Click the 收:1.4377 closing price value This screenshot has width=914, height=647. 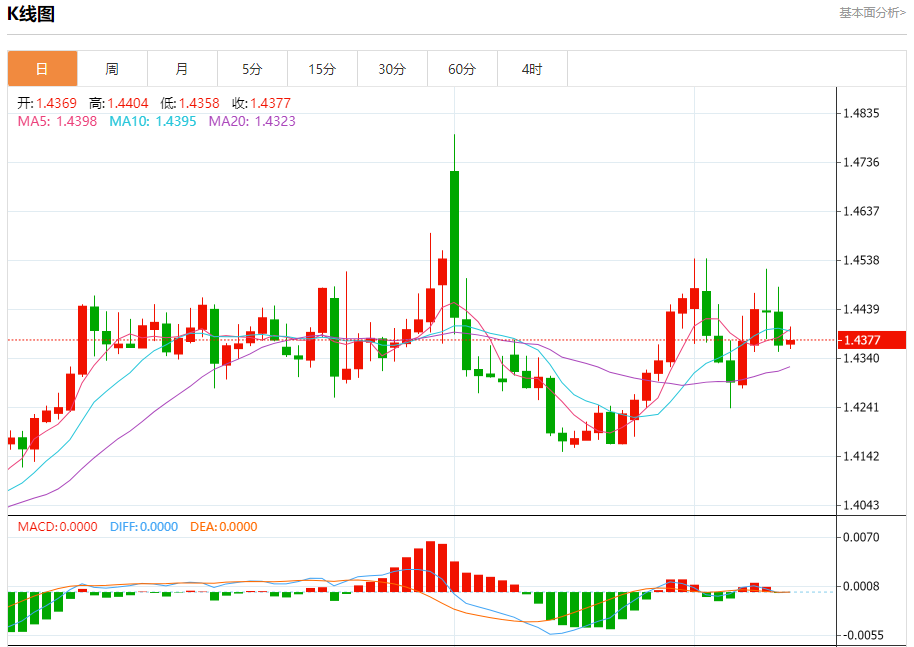[261, 103]
